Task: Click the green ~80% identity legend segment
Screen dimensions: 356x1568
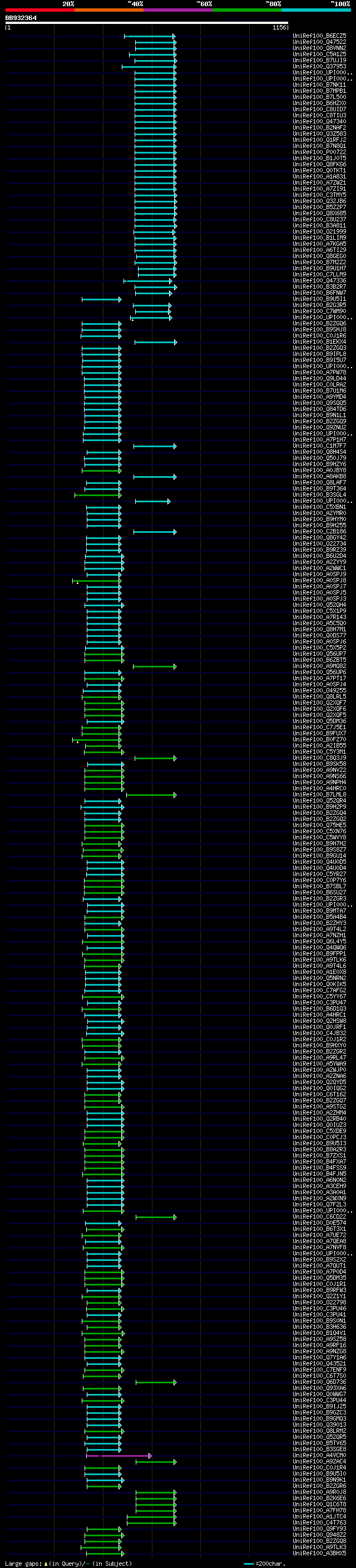Action: point(247,11)
